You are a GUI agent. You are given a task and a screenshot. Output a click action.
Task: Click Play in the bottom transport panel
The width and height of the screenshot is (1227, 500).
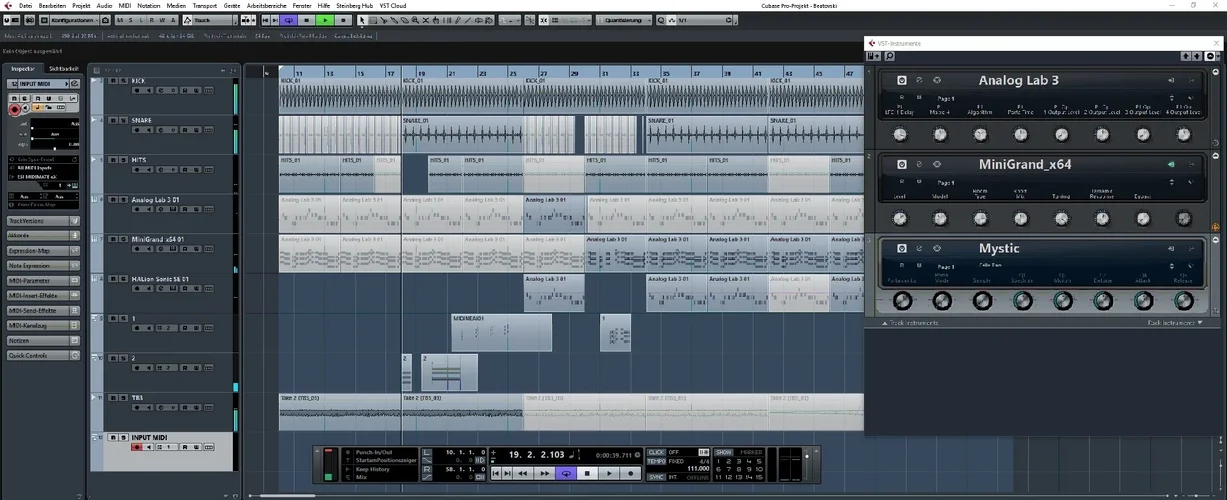pos(609,473)
